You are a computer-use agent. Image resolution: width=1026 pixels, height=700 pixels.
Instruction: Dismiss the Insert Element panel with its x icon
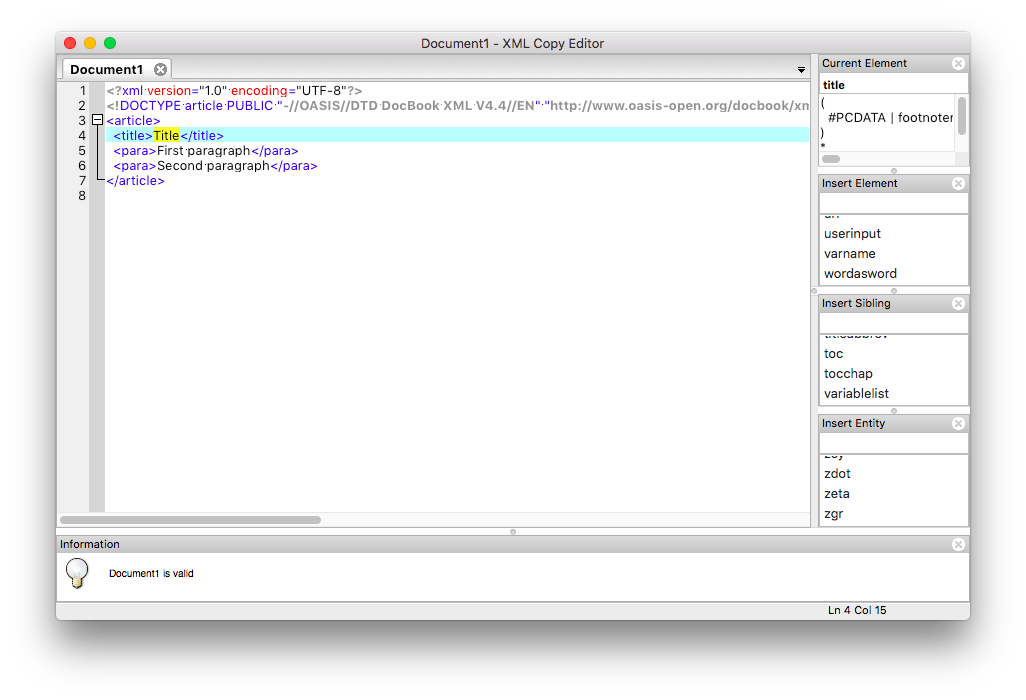pyautogui.click(x=958, y=183)
